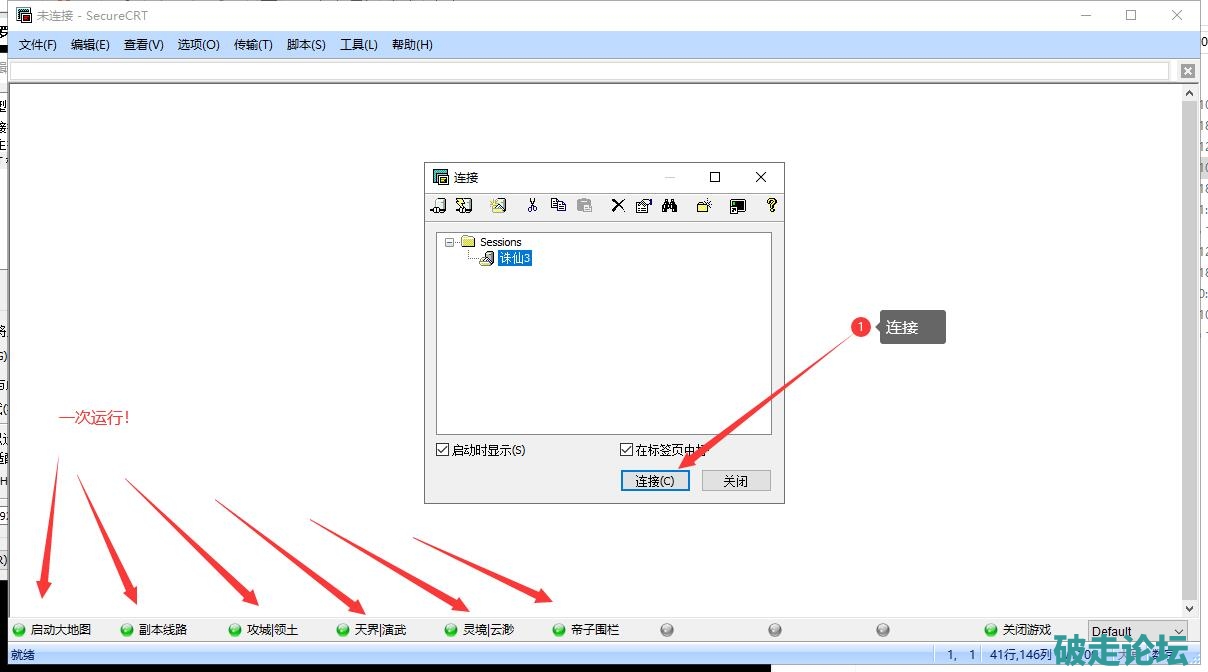Toggle the 启动时显示(S) checkbox
Image resolution: width=1208 pixels, height=672 pixels.
click(443, 450)
